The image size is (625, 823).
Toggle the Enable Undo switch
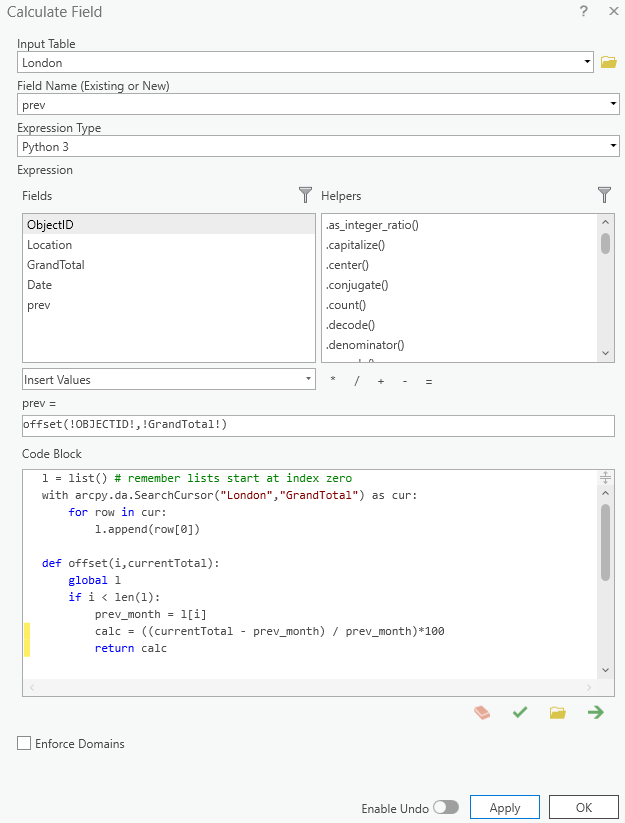[x=446, y=807]
